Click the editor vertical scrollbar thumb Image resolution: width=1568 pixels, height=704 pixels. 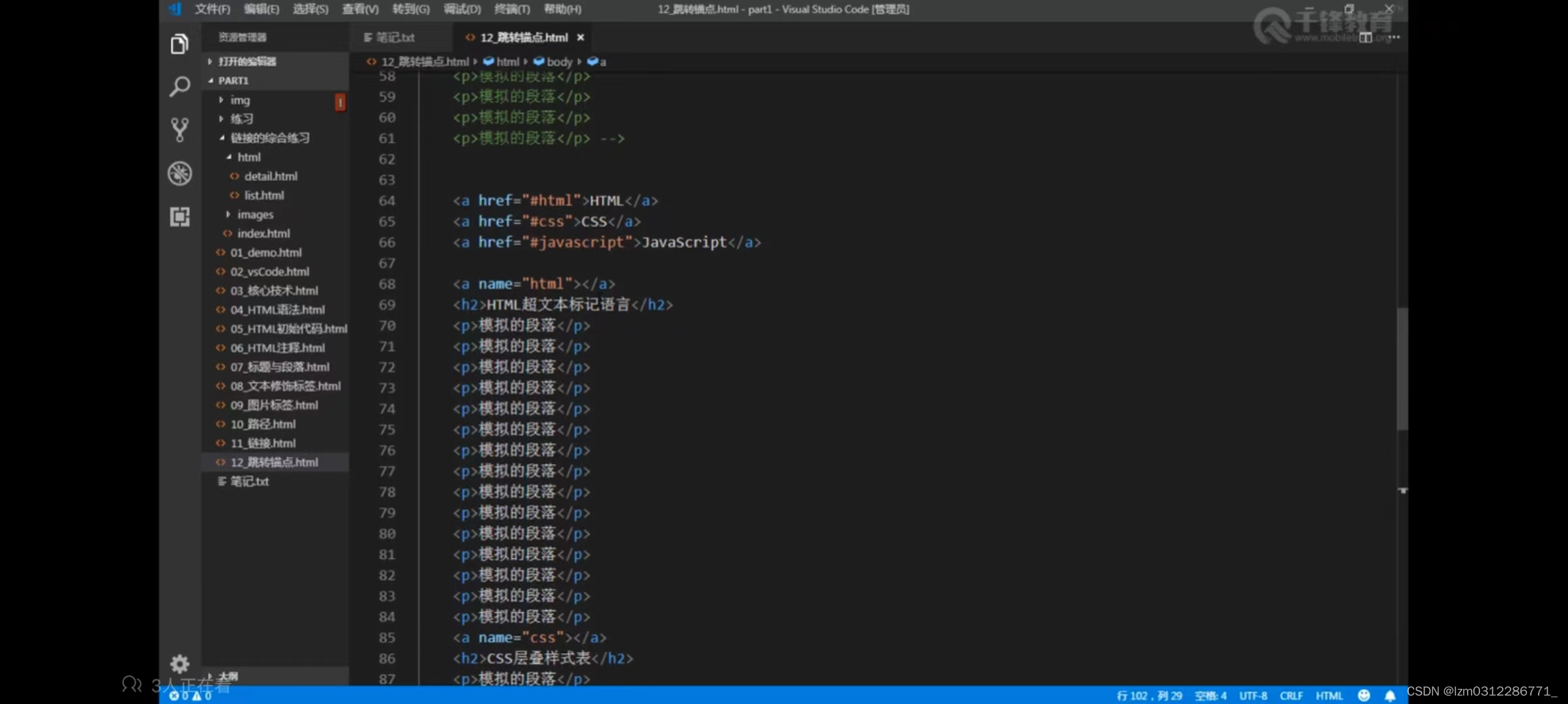pyautogui.click(x=1402, y=368)
